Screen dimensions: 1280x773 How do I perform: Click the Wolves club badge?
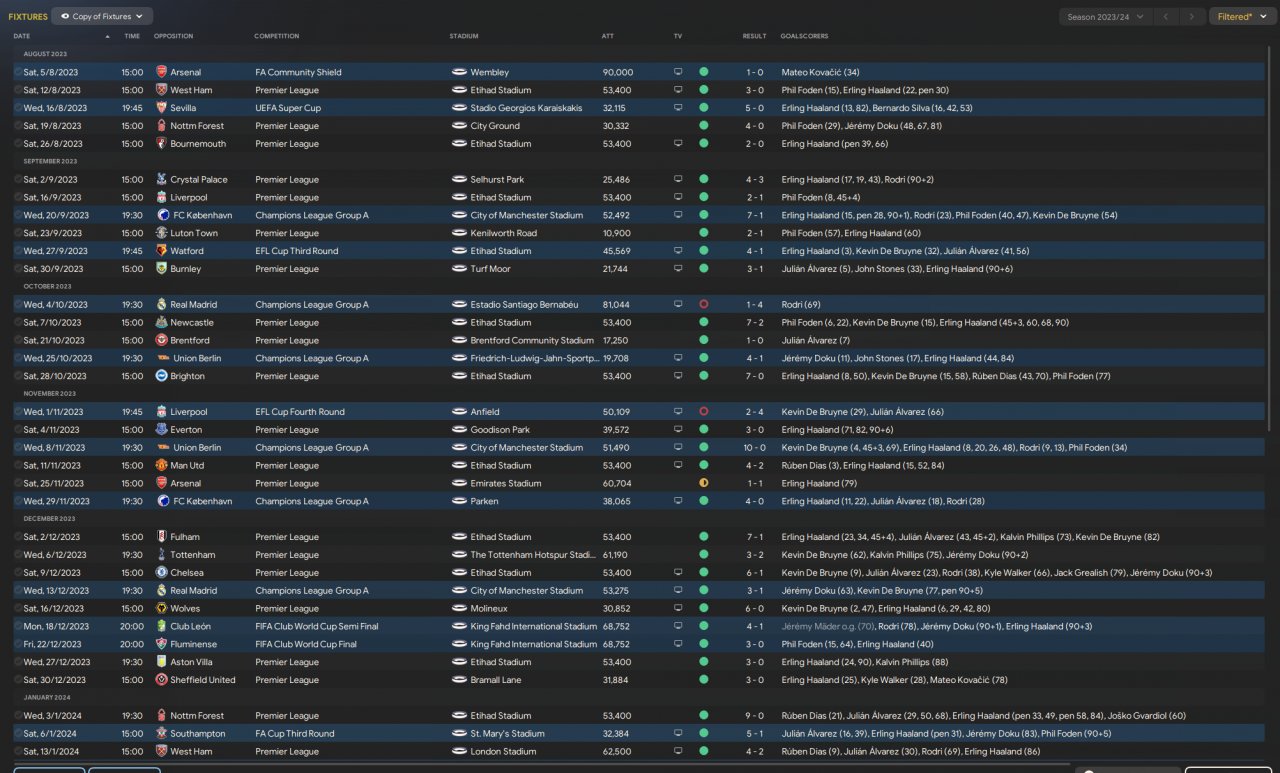162,609
